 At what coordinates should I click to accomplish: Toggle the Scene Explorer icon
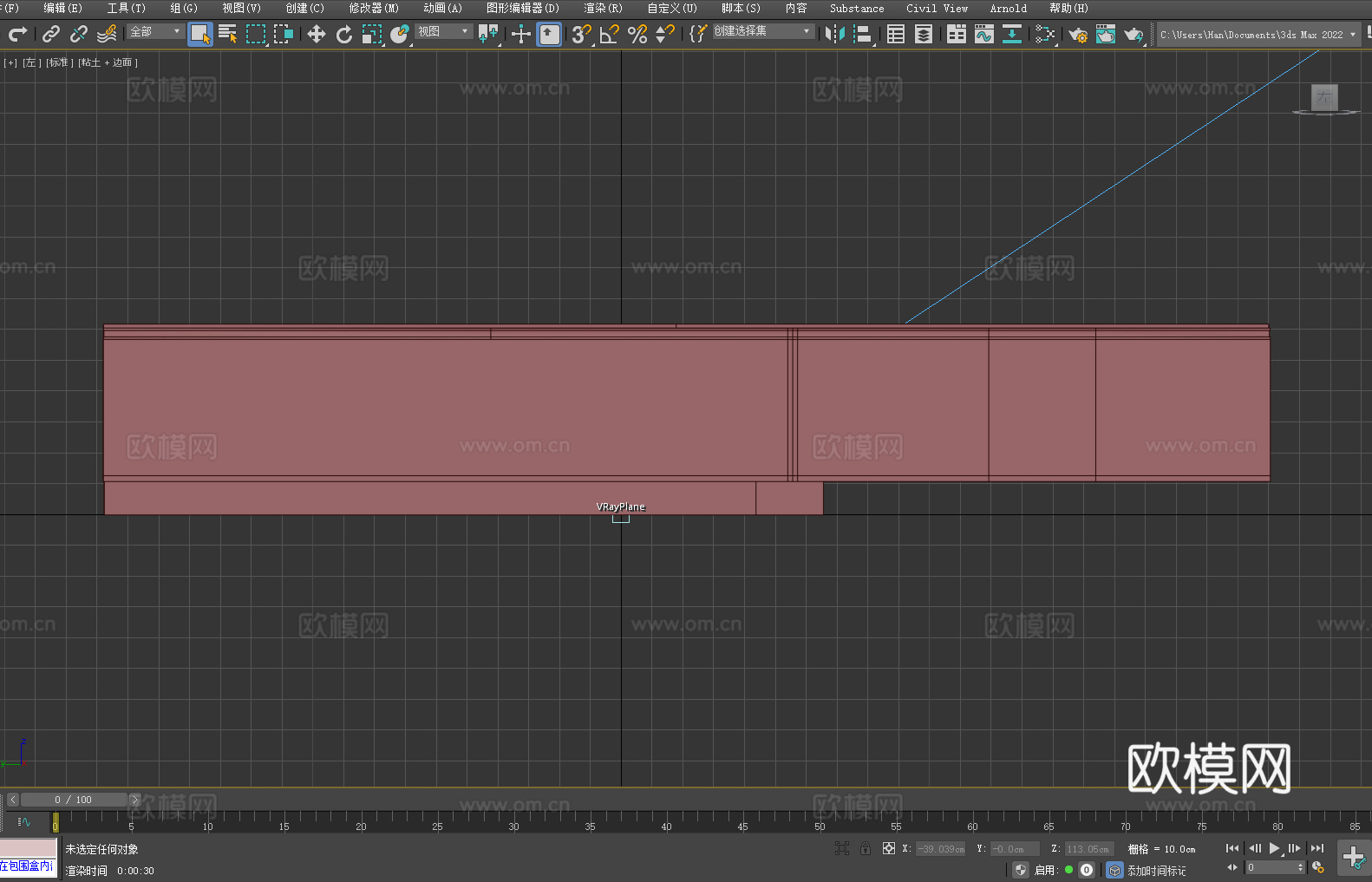point(896,34)
